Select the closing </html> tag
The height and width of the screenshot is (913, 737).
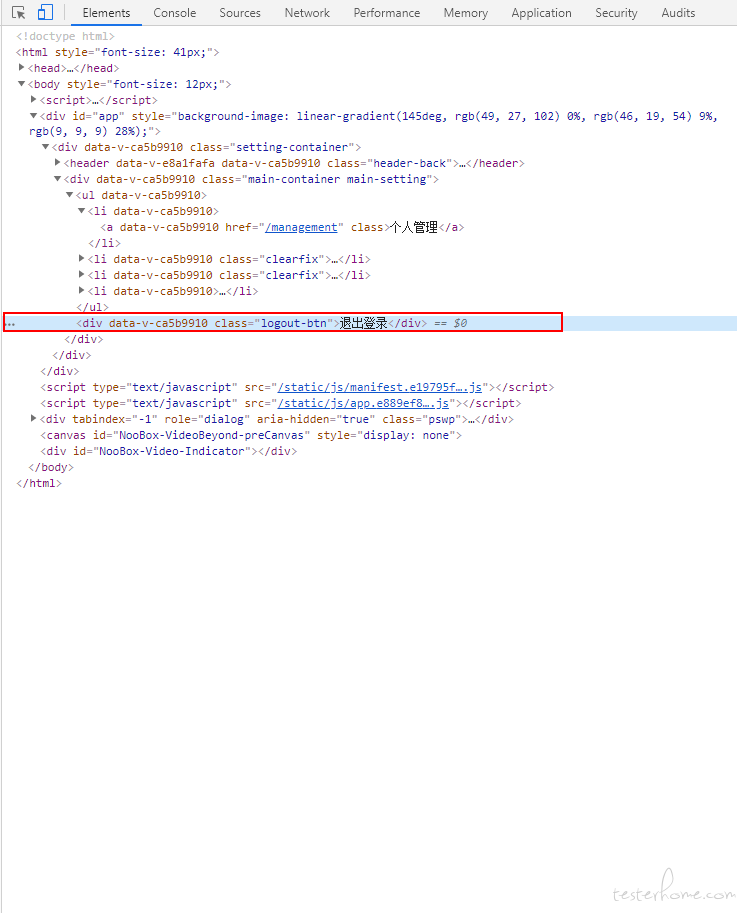(x=39, y=483)
